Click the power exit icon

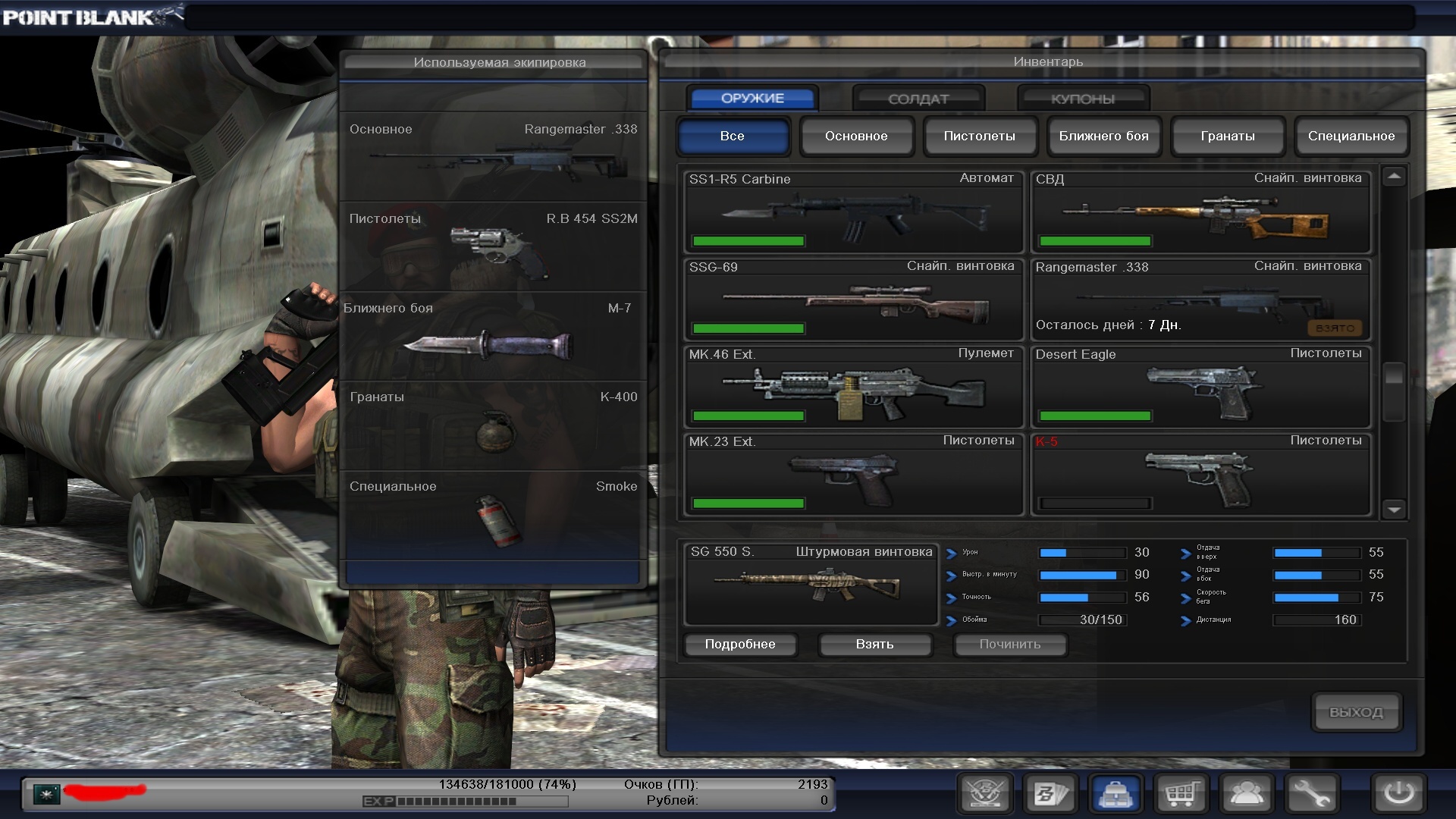pyautogui.click(x=1398, y=794)
